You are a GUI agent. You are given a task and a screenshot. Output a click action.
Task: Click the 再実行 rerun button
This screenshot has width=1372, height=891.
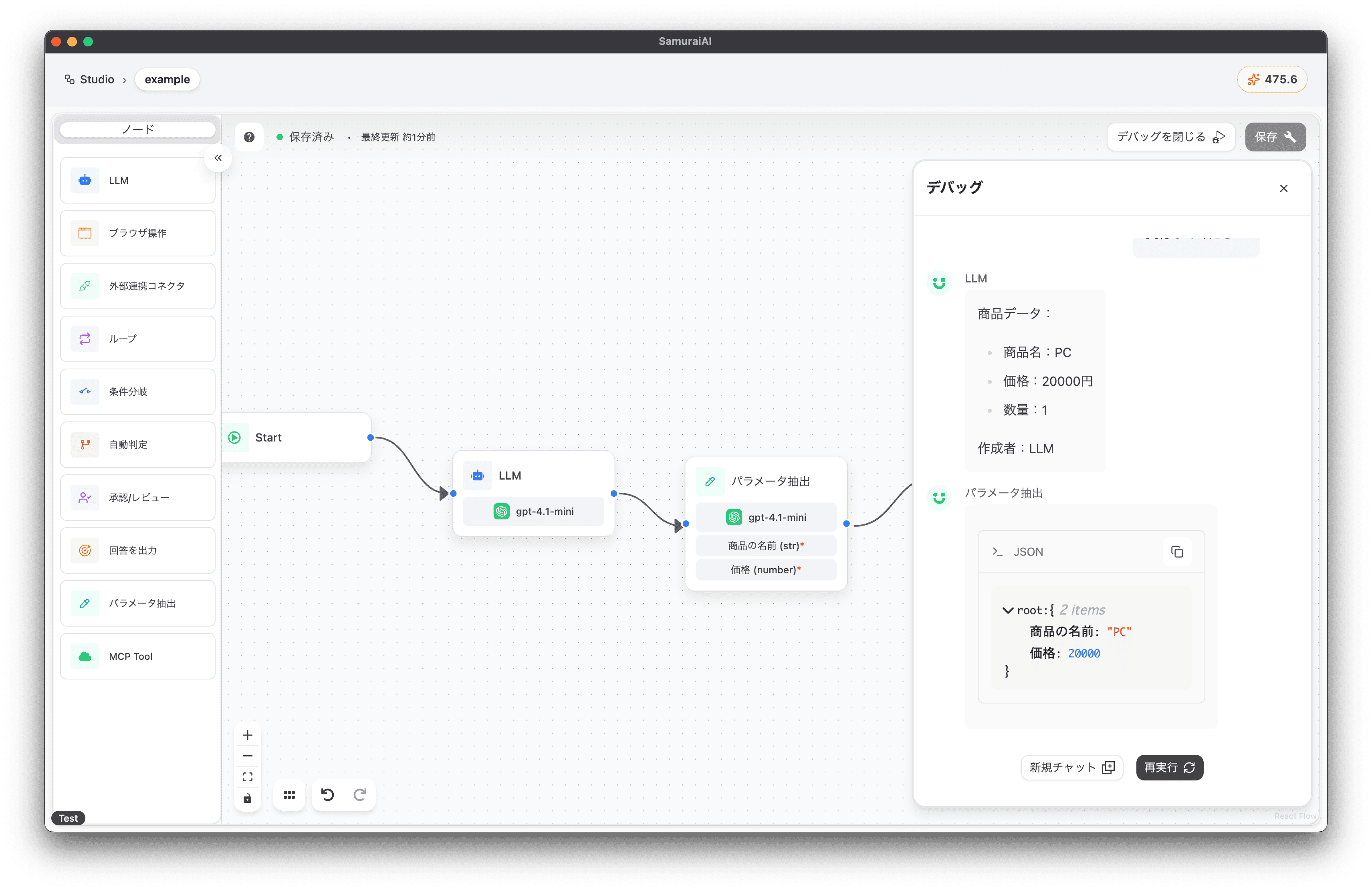point(1169,768)
